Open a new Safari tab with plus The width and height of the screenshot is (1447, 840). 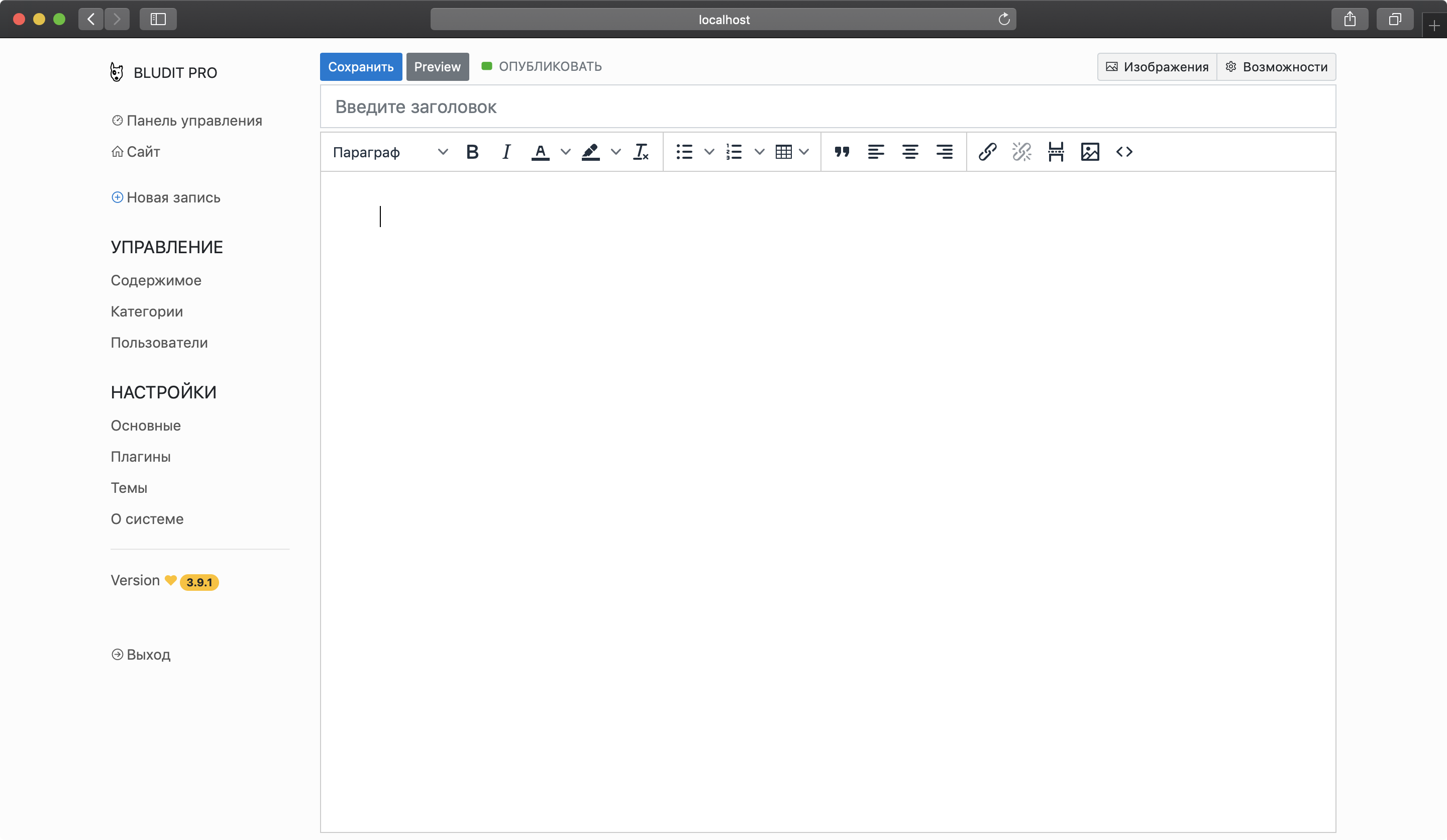[1434, 26]
